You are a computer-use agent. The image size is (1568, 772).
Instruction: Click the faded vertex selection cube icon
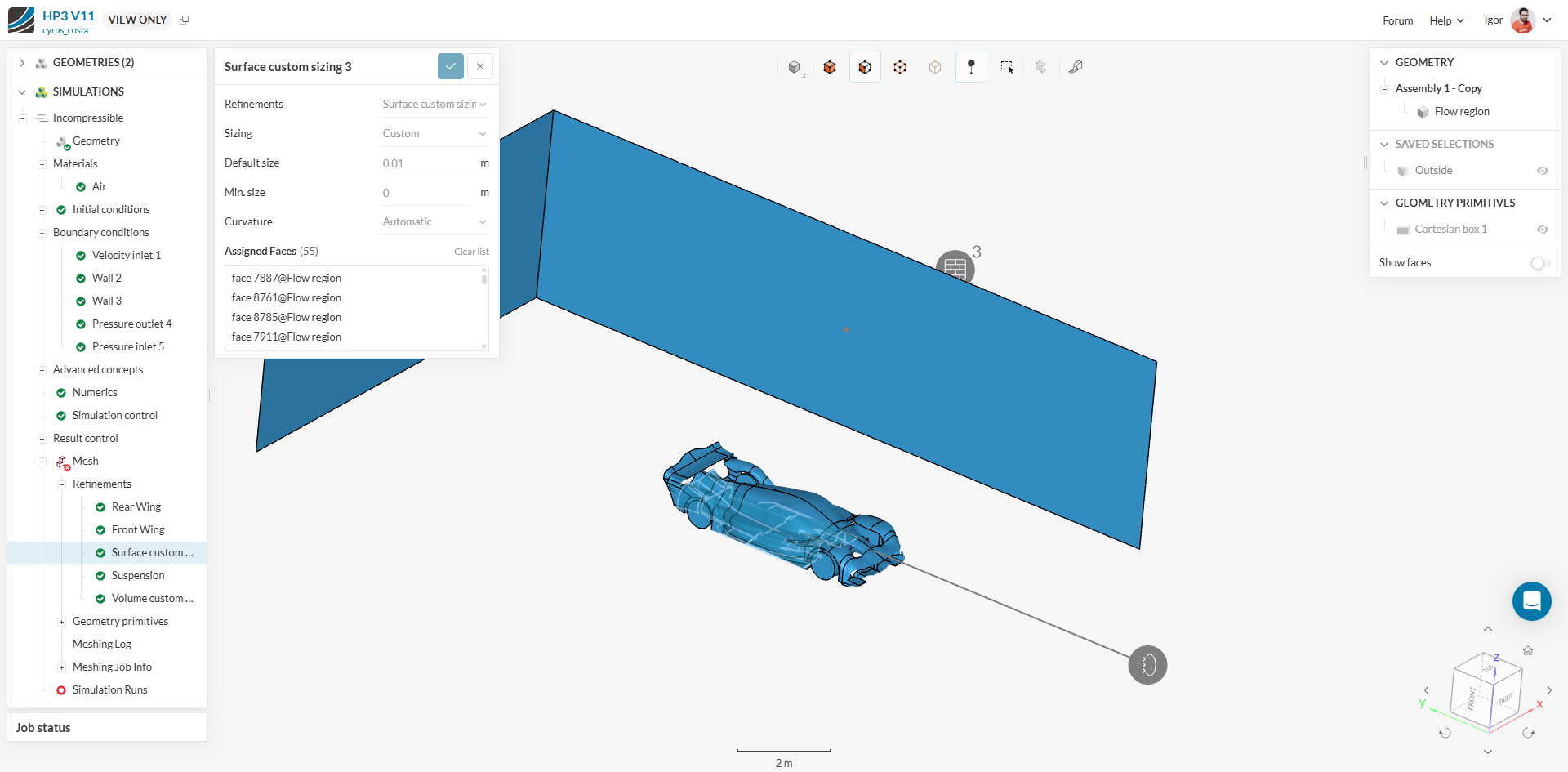935,67
